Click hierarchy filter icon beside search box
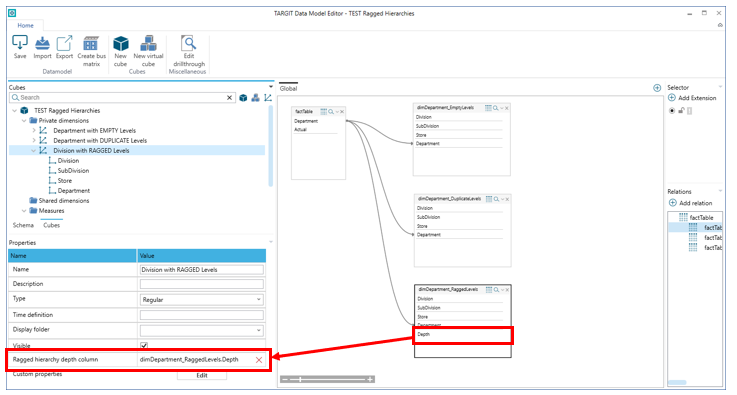This screenshot has width=737, height=395. (255, 98)
